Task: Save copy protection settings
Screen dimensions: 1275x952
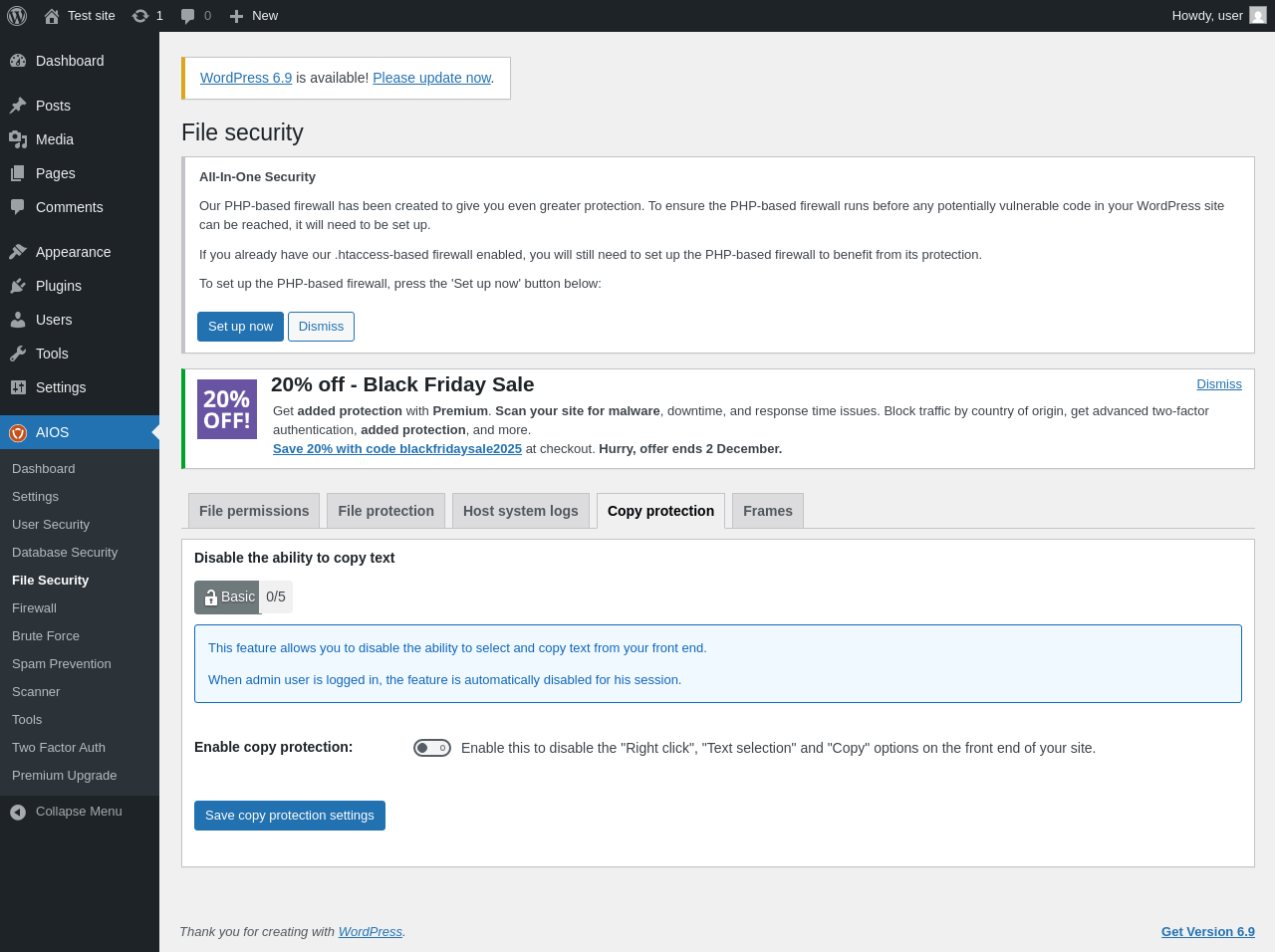Action: click(x=290, y=816)
